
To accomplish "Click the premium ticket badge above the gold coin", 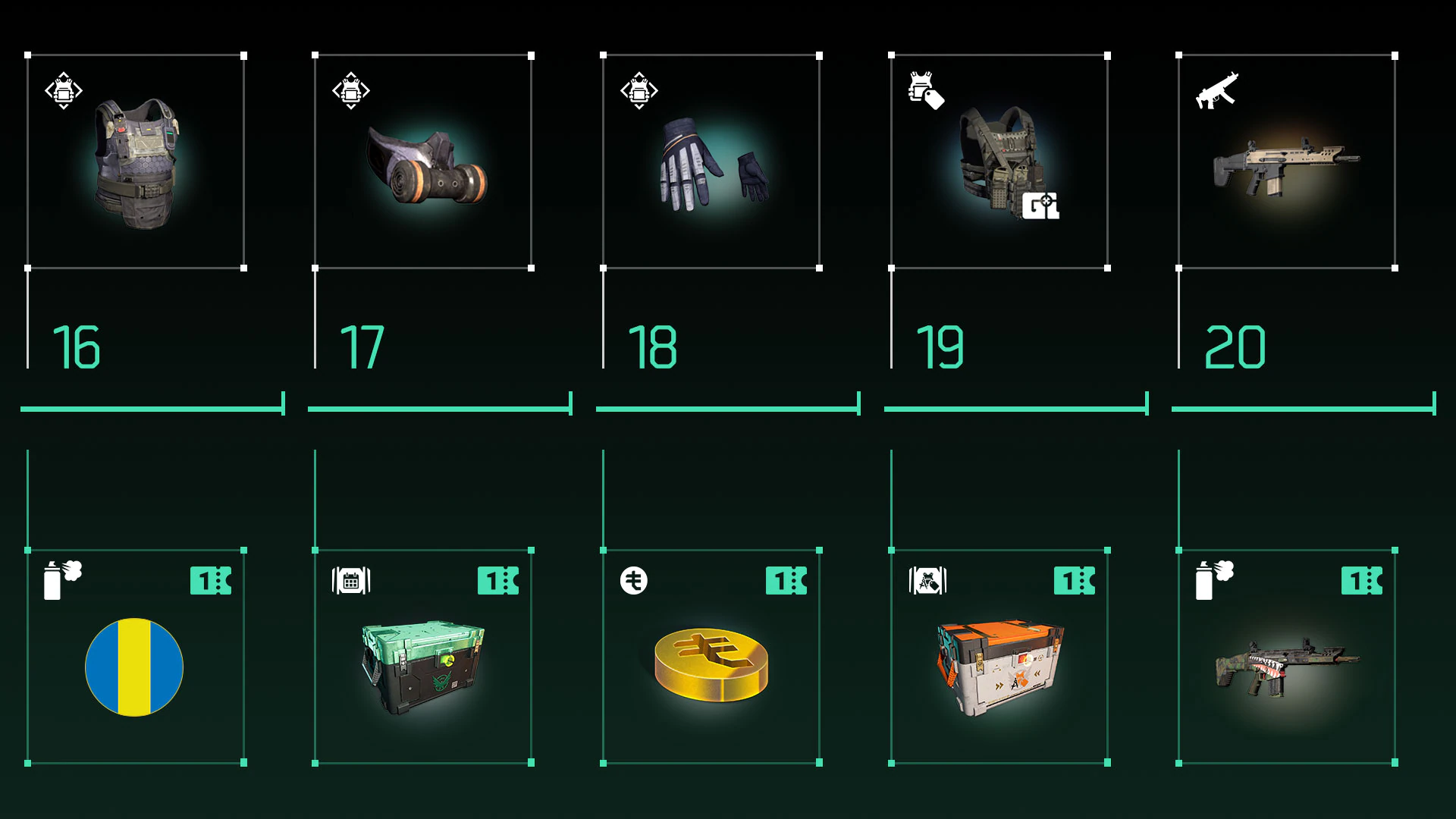I will point(786,581).
